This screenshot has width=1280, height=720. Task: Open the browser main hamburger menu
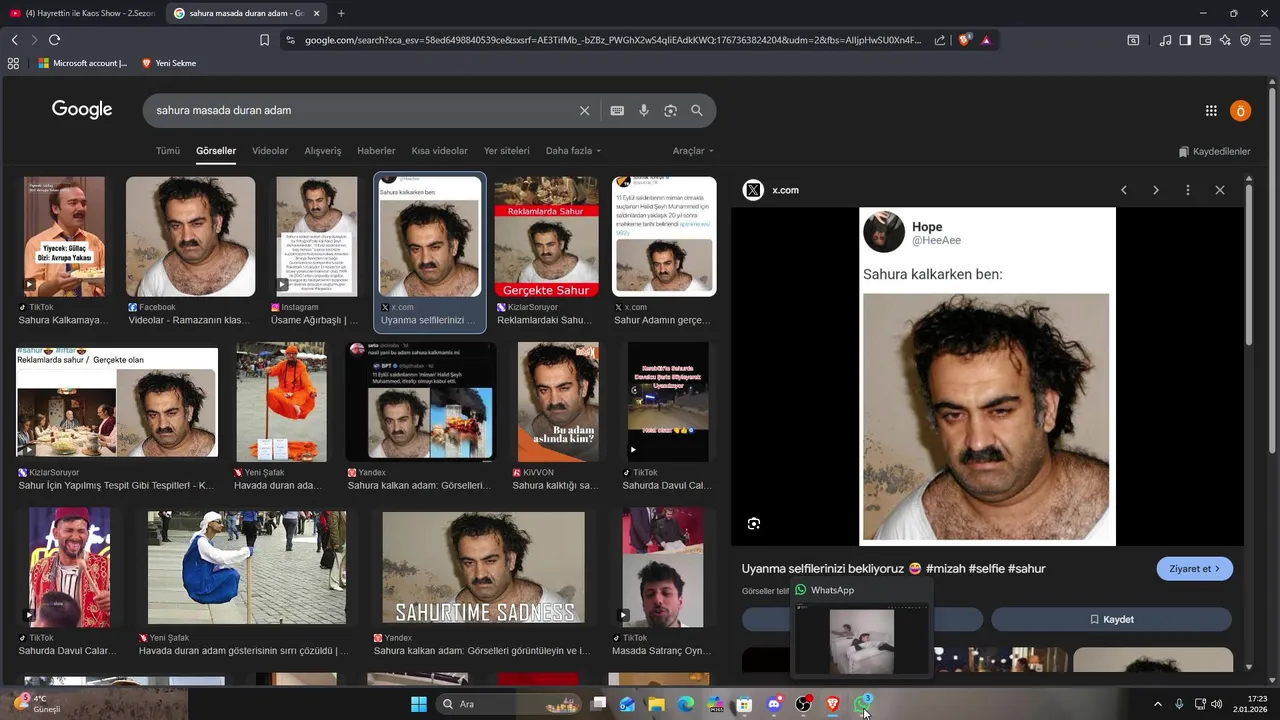coord(1265,40)
